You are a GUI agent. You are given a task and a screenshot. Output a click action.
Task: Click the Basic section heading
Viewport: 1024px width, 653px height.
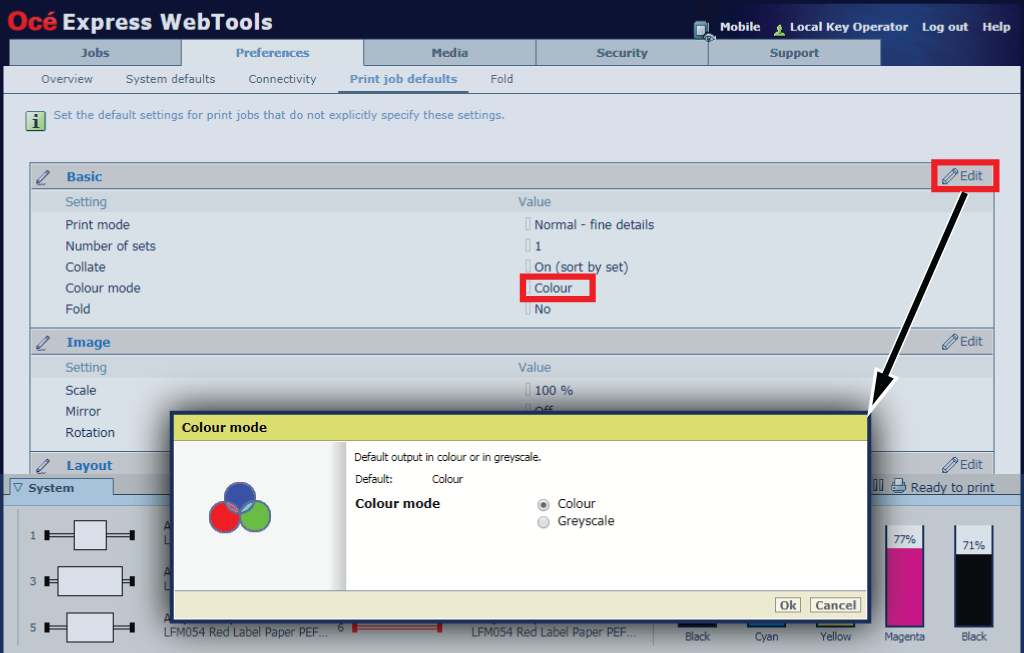coord(84,177)
